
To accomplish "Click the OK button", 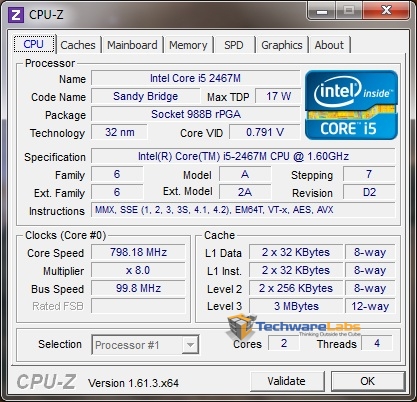I will point(367,381).
